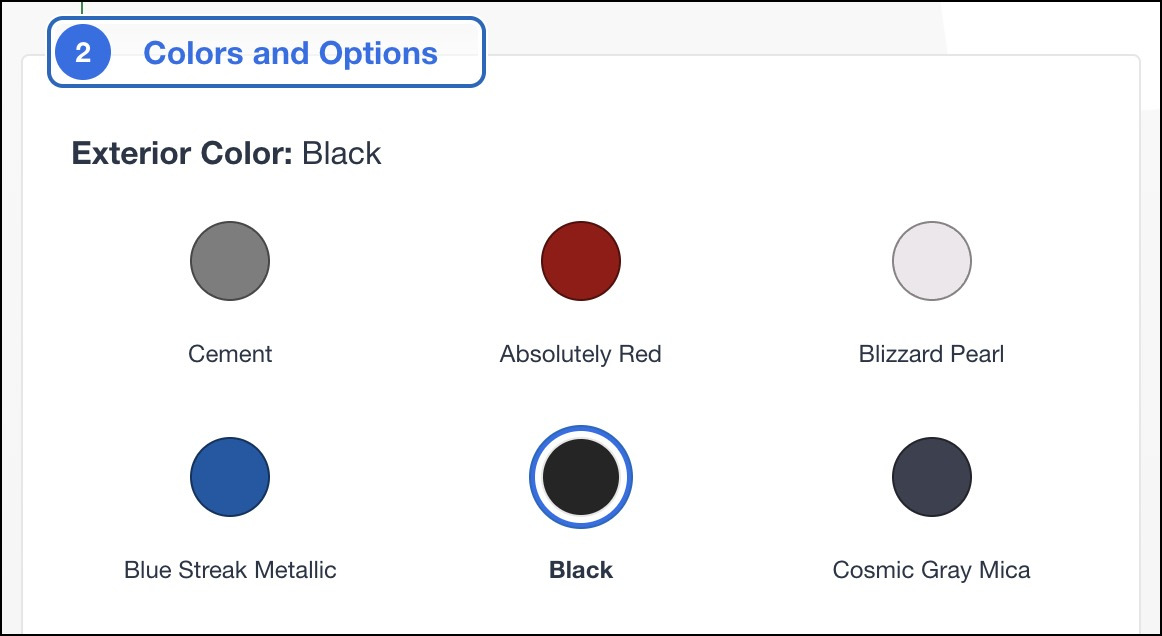Click the "Absolutely Red" name label
Viewport: 1162px width, 636px height.
coord(581,354)
